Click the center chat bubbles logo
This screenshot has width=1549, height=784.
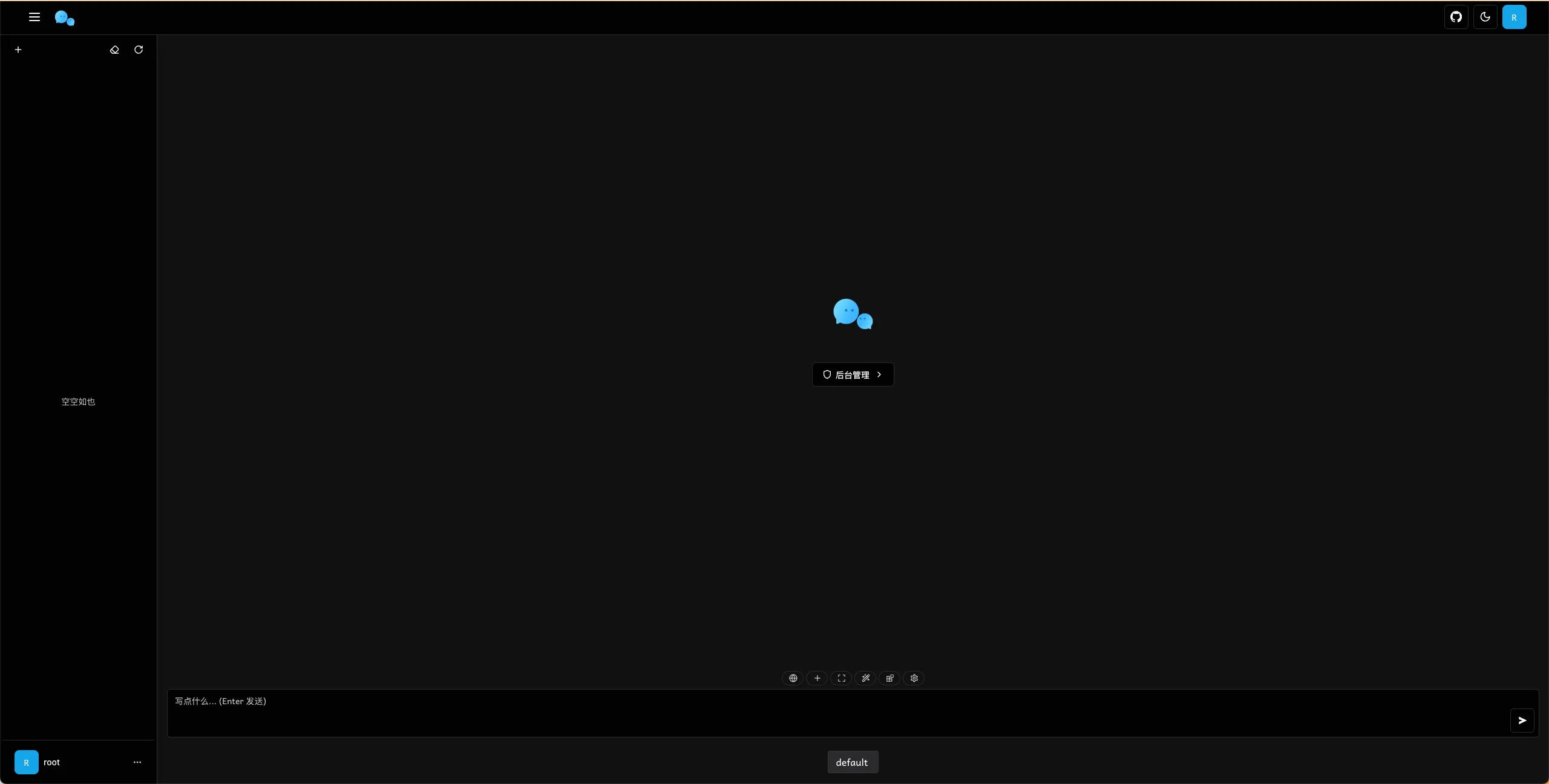(853, 314)
